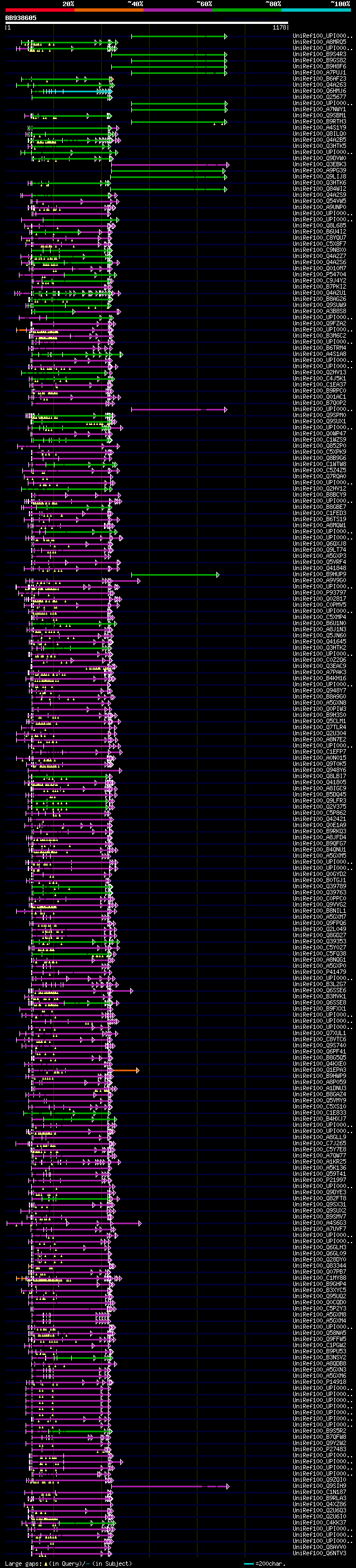Select the UniRef100_Q4A263 label

tap(319, 85)
